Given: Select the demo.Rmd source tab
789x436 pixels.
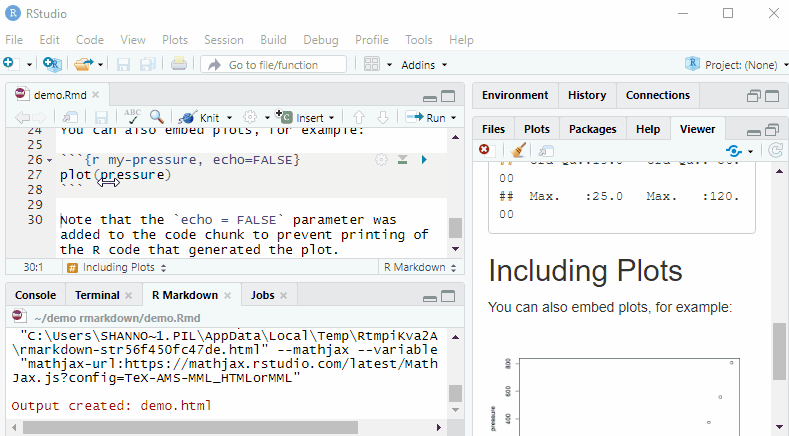Looking at the screenshot, I should pyautogui.click(x=60, y=95).
